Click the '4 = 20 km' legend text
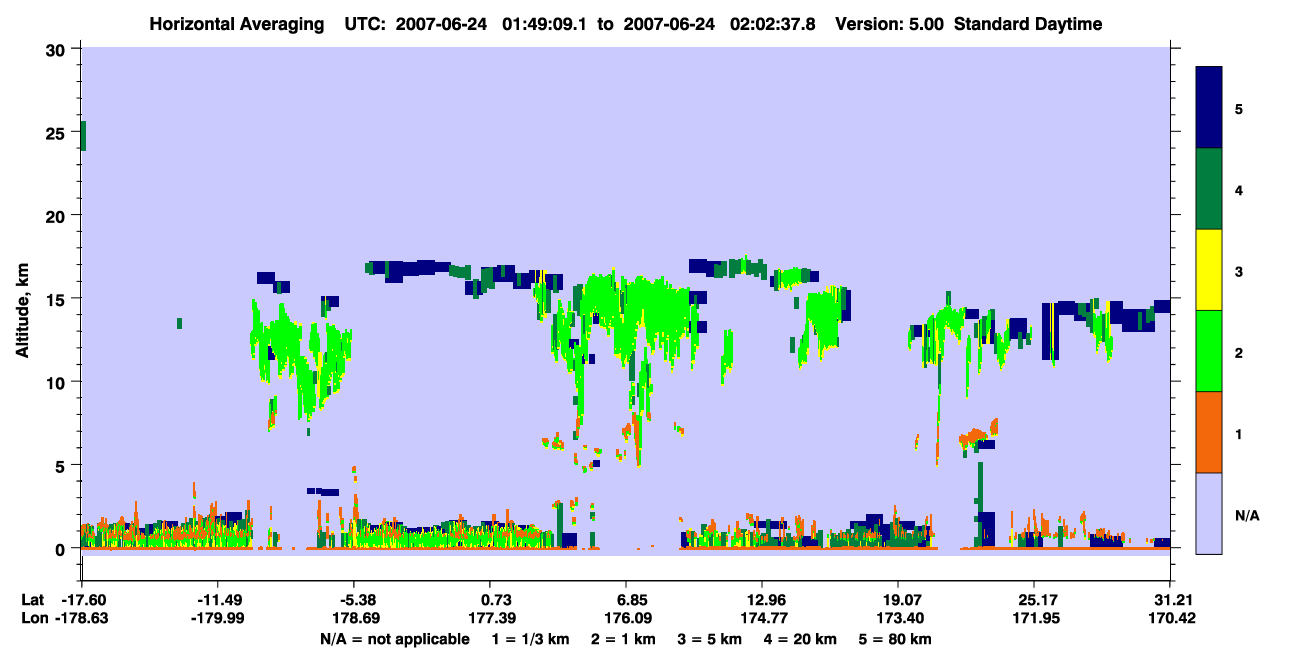Viewport: 1300px width, 667px height. click(801, 639)
